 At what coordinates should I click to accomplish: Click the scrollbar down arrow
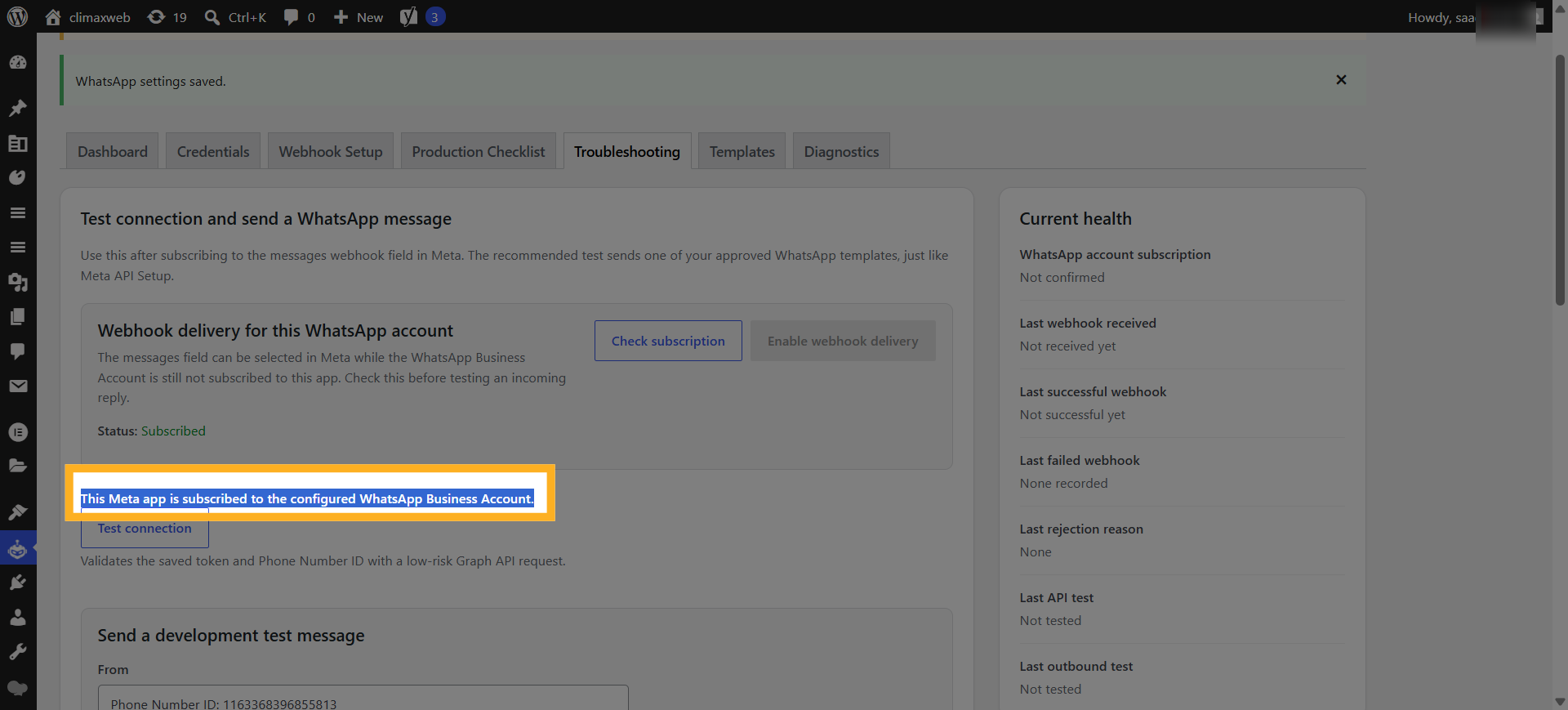click(x=1561, y=702)
